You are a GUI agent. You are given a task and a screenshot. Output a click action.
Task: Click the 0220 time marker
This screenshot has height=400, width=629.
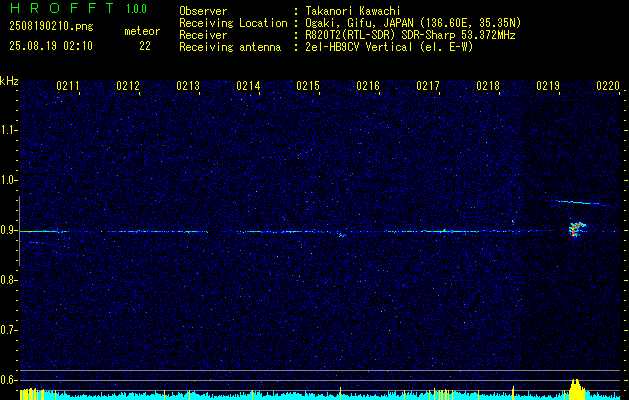pos(608,86)
